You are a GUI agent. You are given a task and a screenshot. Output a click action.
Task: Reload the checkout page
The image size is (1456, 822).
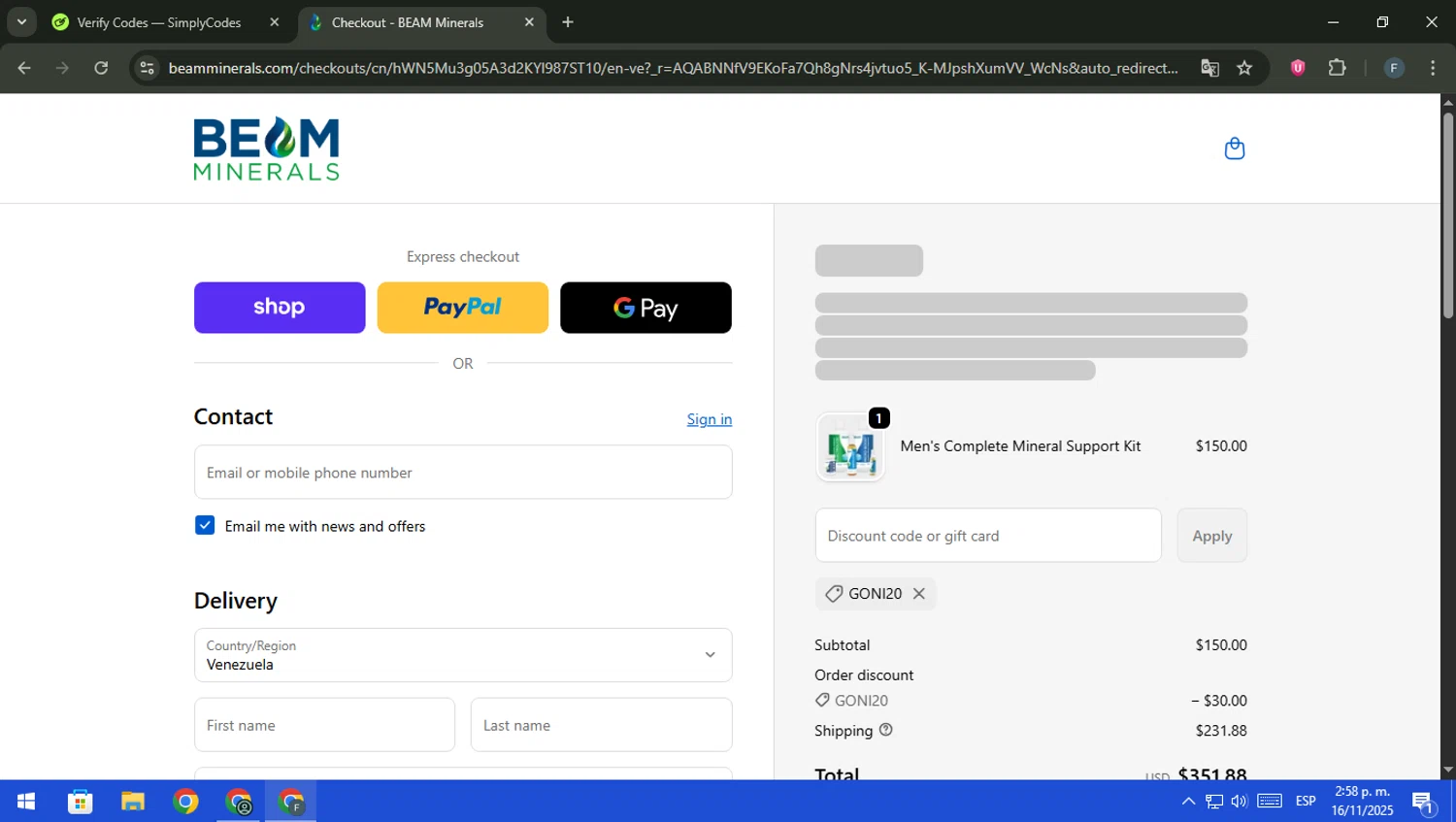tap(101, 68)
